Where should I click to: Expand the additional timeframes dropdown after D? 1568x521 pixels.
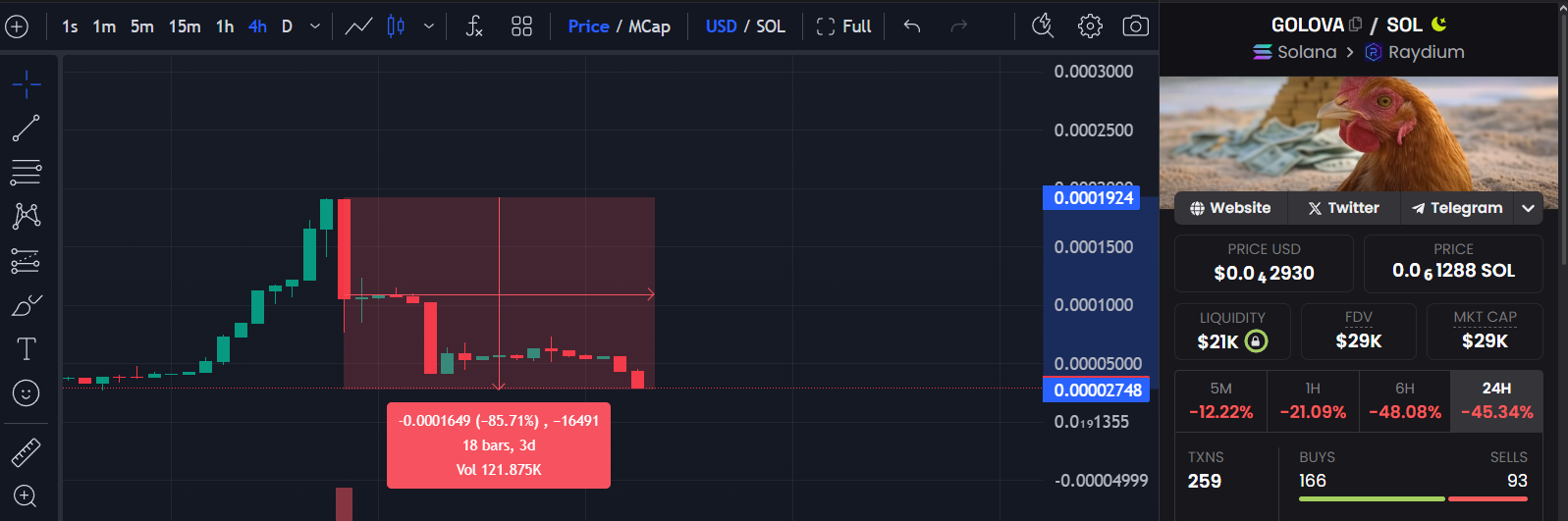(x=315, y=26)
